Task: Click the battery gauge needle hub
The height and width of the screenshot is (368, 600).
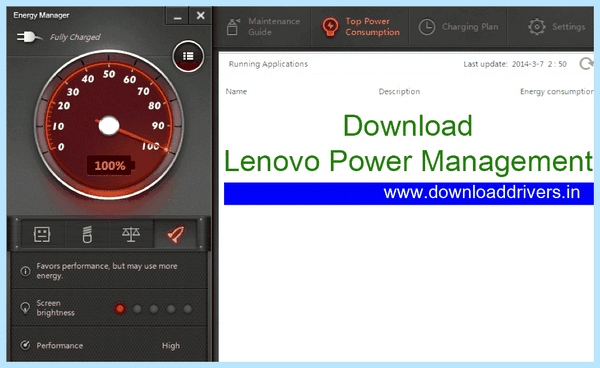Action: click(109, 126)
